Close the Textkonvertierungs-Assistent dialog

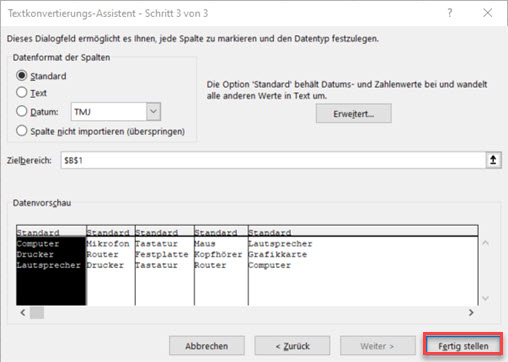pos(488,13)
